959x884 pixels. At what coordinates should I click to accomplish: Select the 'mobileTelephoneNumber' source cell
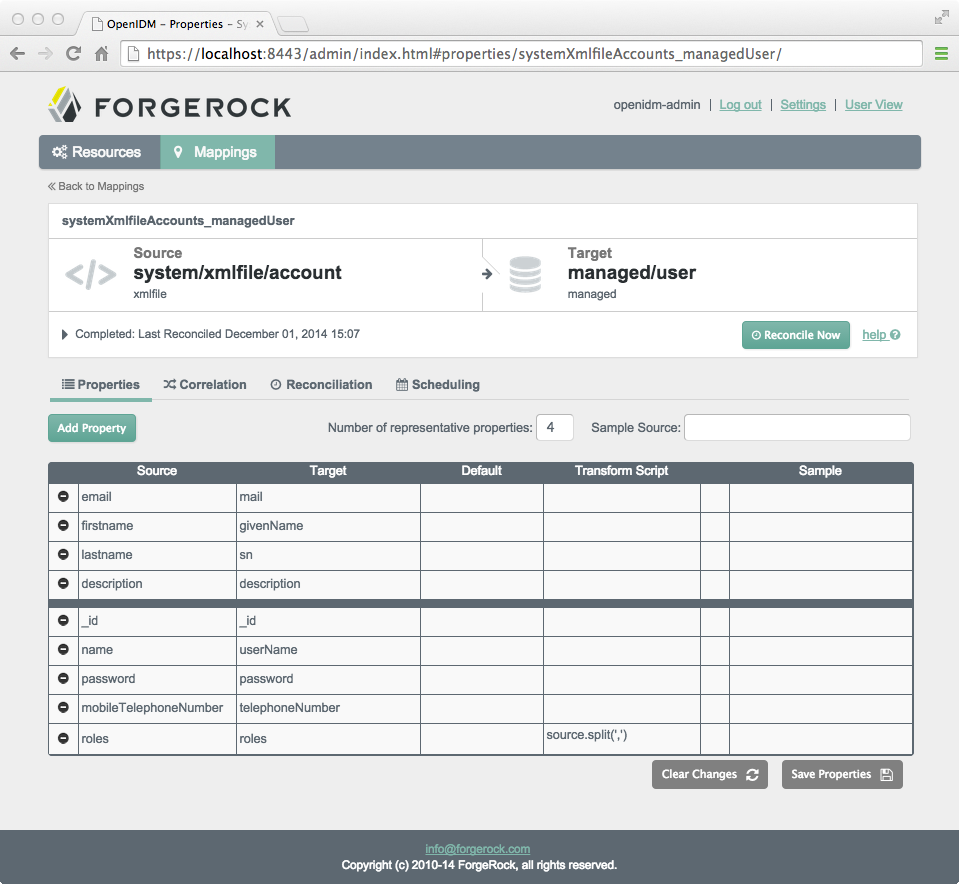point(157,708)
